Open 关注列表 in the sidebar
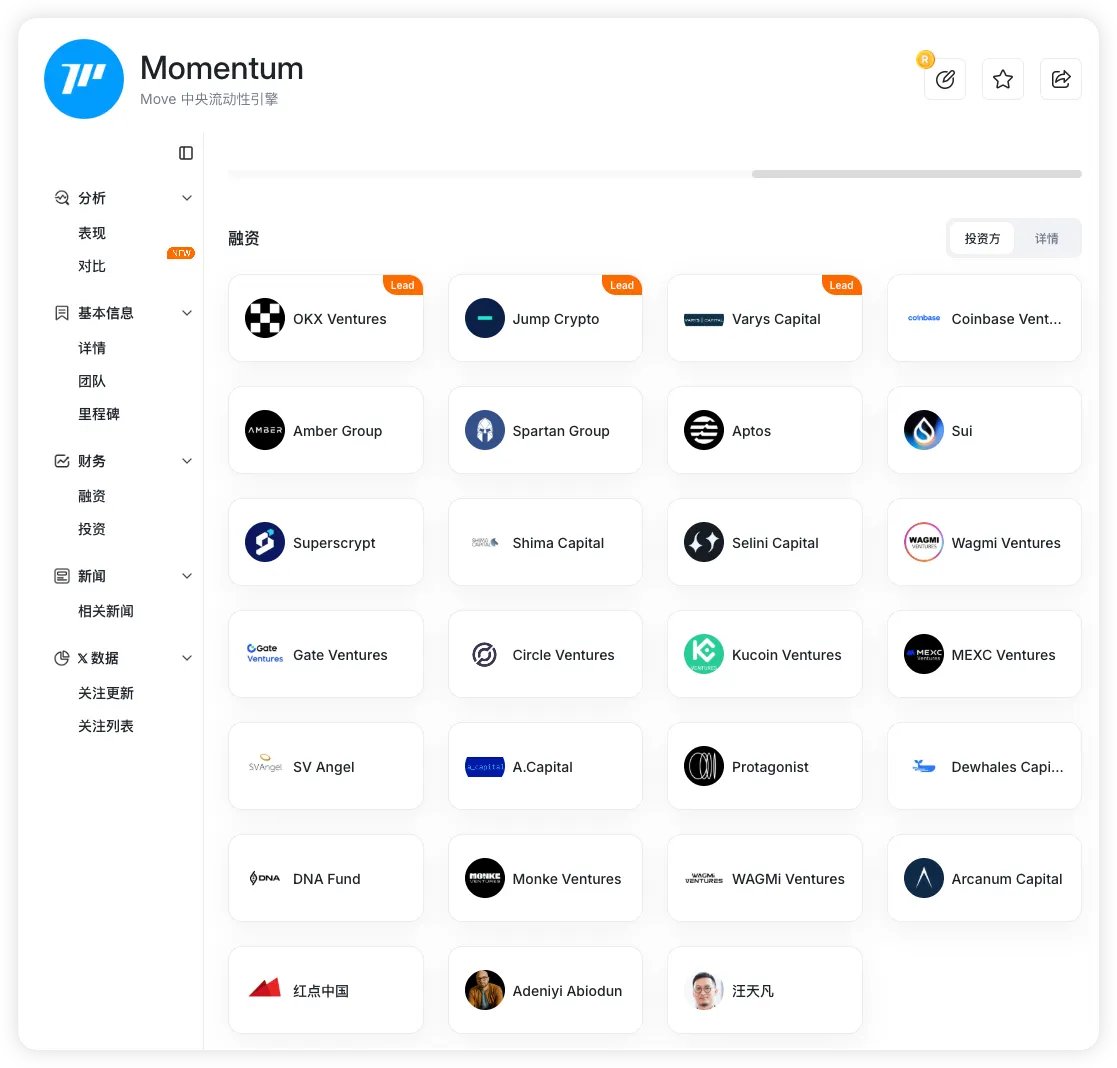Viewport: 1117px width, 1068px height. (105, 726)
